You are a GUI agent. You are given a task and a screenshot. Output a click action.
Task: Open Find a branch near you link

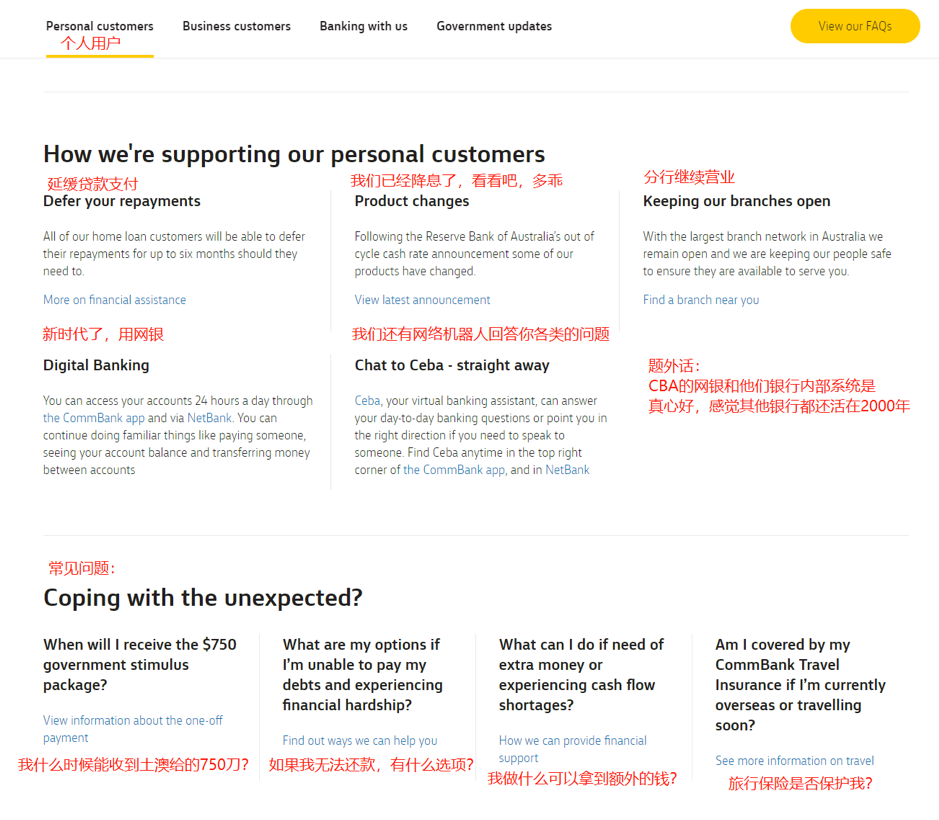pos(700,300)
